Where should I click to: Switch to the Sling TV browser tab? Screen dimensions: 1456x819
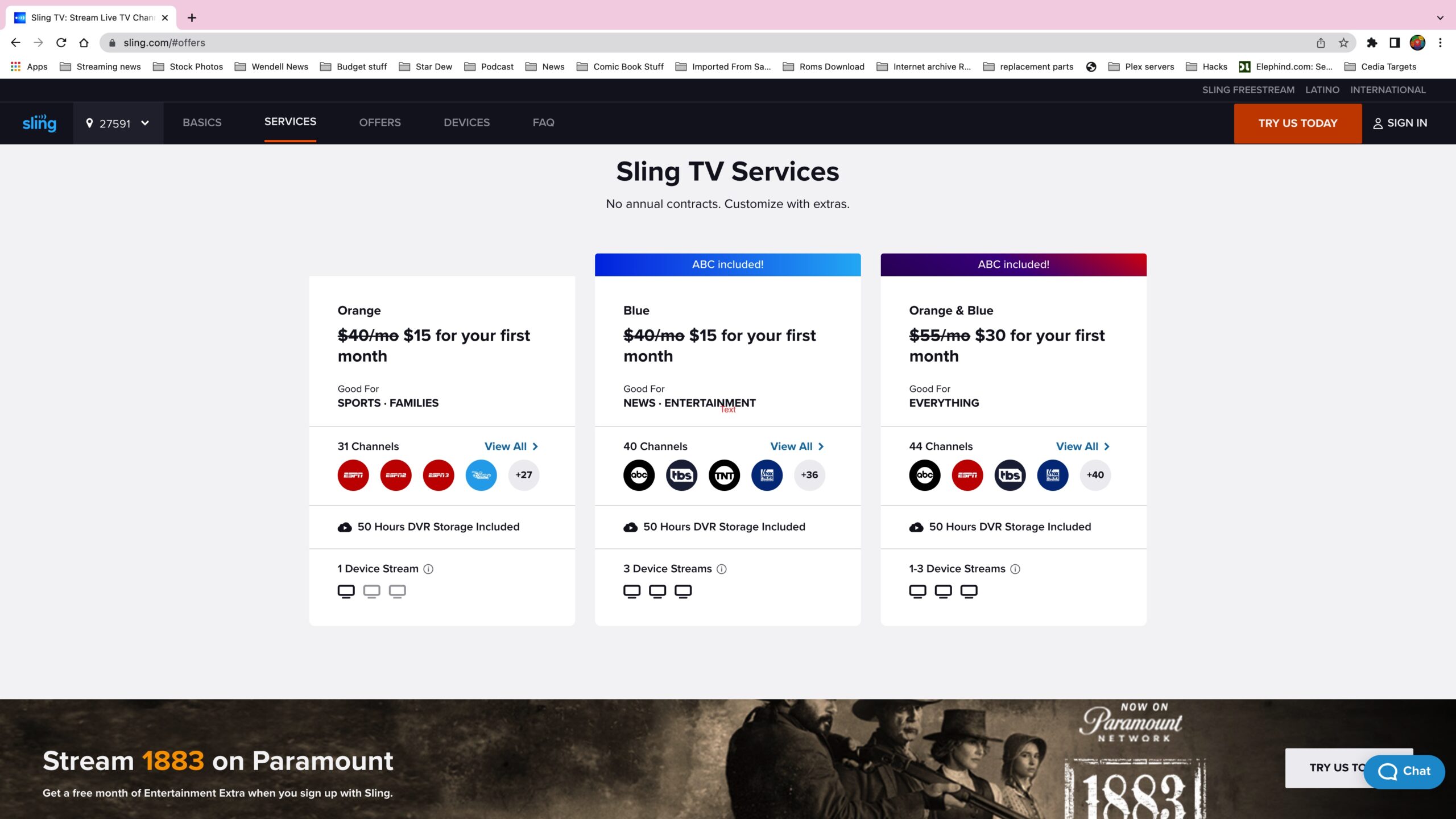tap(91, 18)
